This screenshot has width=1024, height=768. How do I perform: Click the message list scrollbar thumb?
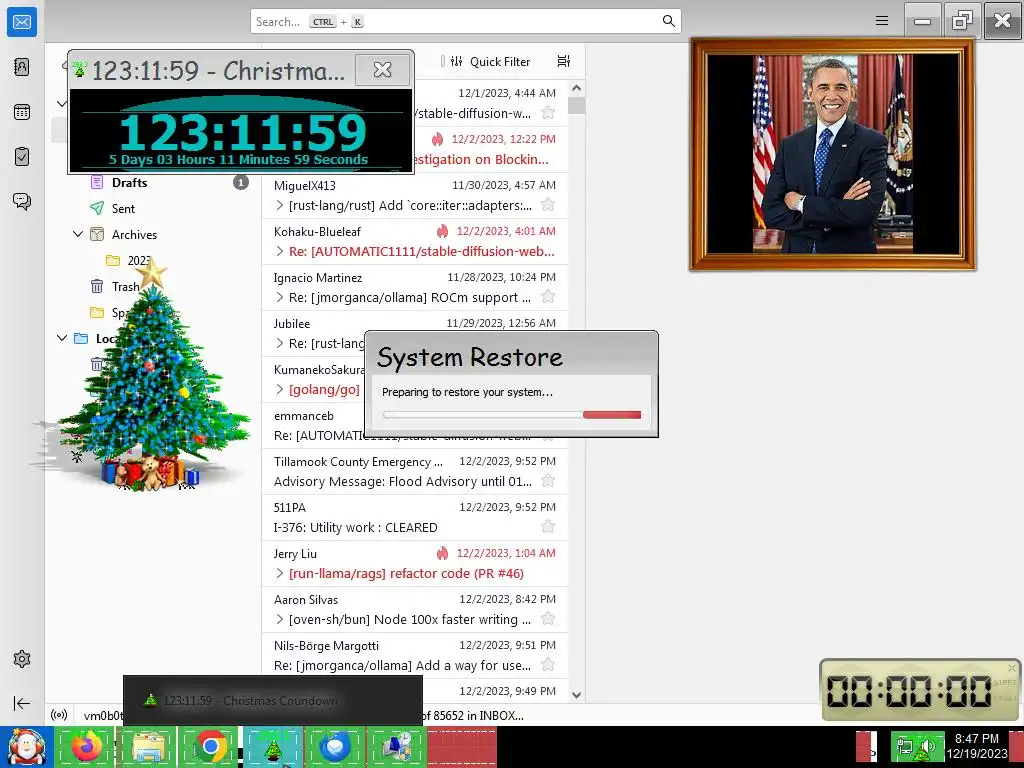pyautogui.click(x=576, y=106)
